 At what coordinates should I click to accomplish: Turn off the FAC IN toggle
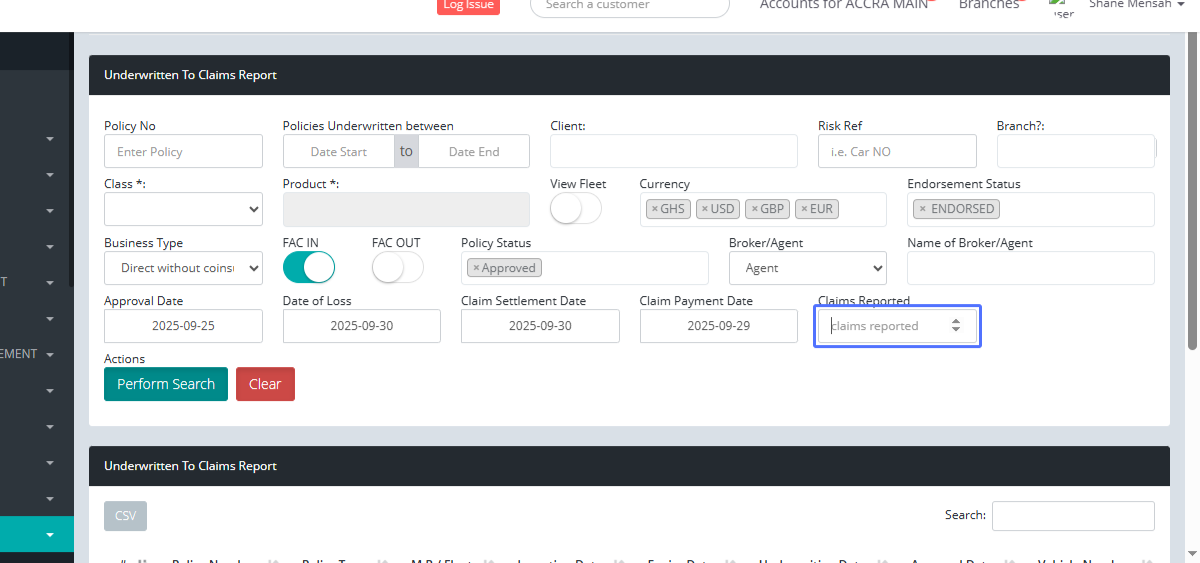point(309,267)
